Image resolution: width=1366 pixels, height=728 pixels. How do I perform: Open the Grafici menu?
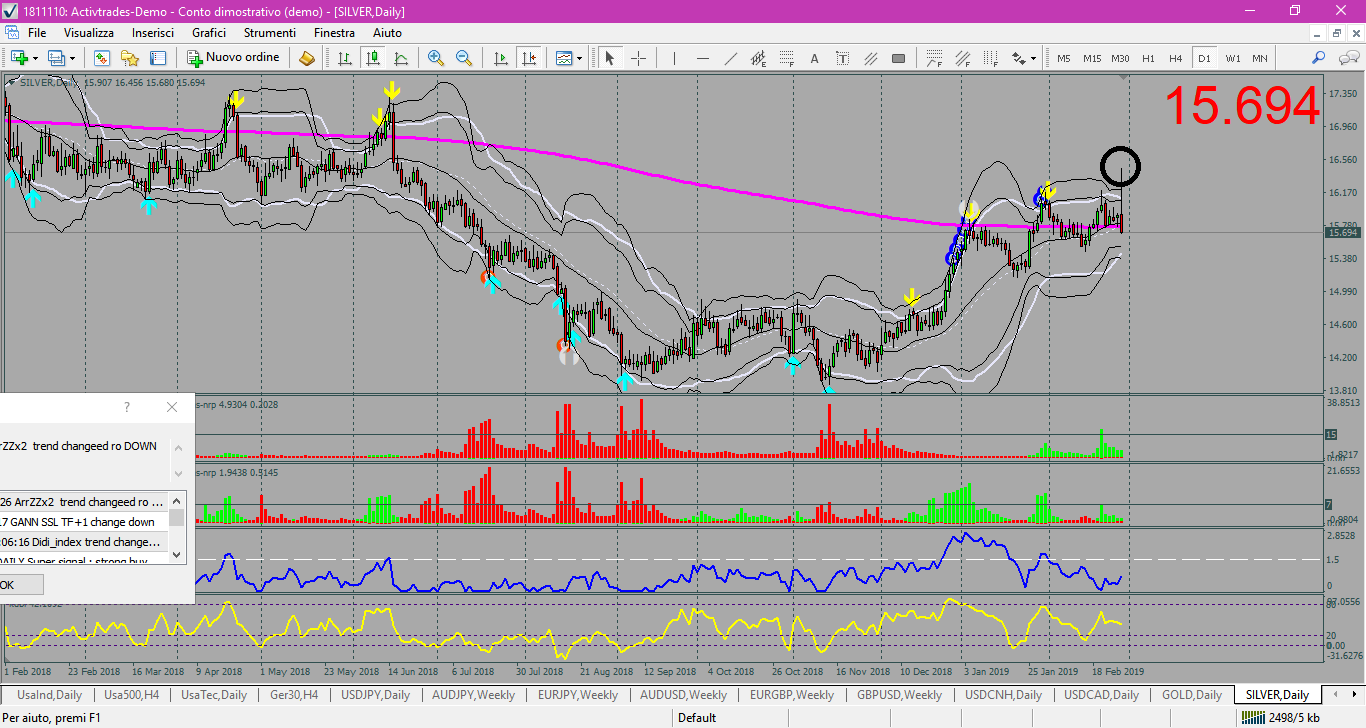tap(209, 33)
